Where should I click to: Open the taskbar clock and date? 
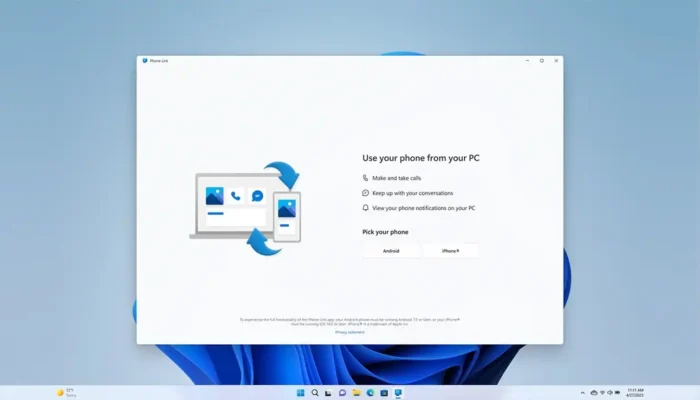635,393
